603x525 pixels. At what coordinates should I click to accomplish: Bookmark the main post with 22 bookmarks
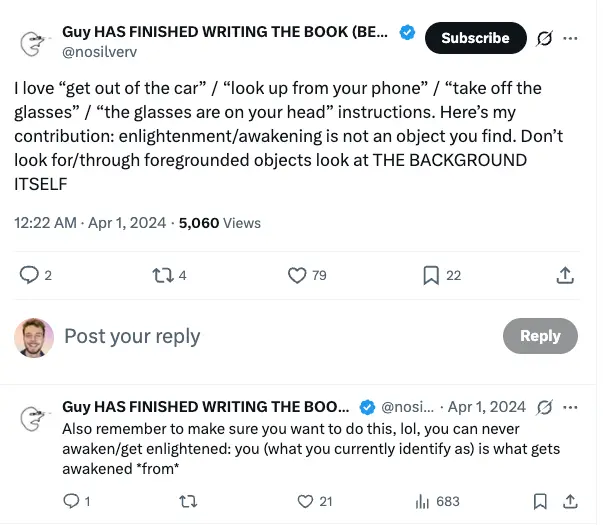coord(431,275)
